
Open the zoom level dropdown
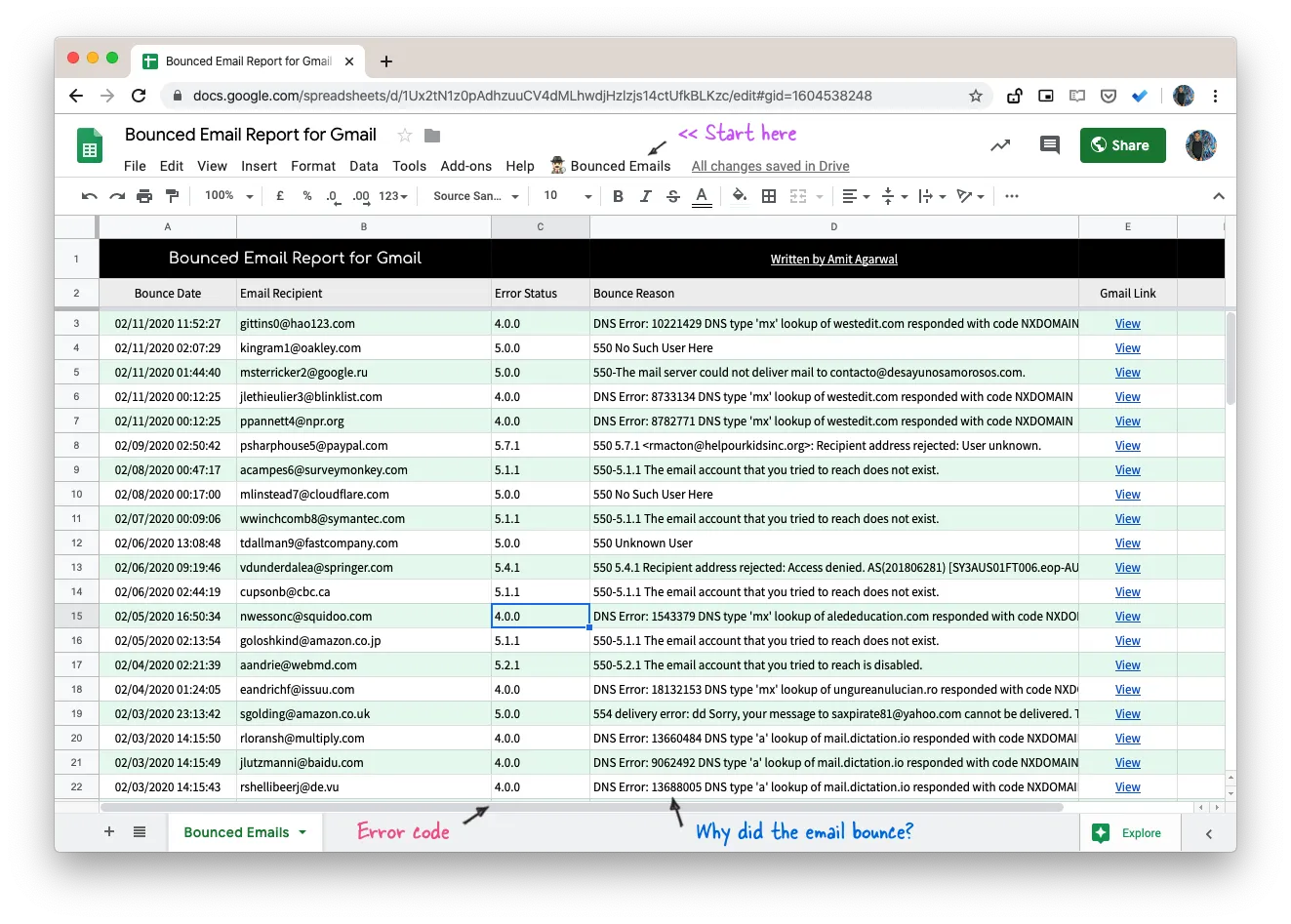(227, 196)
